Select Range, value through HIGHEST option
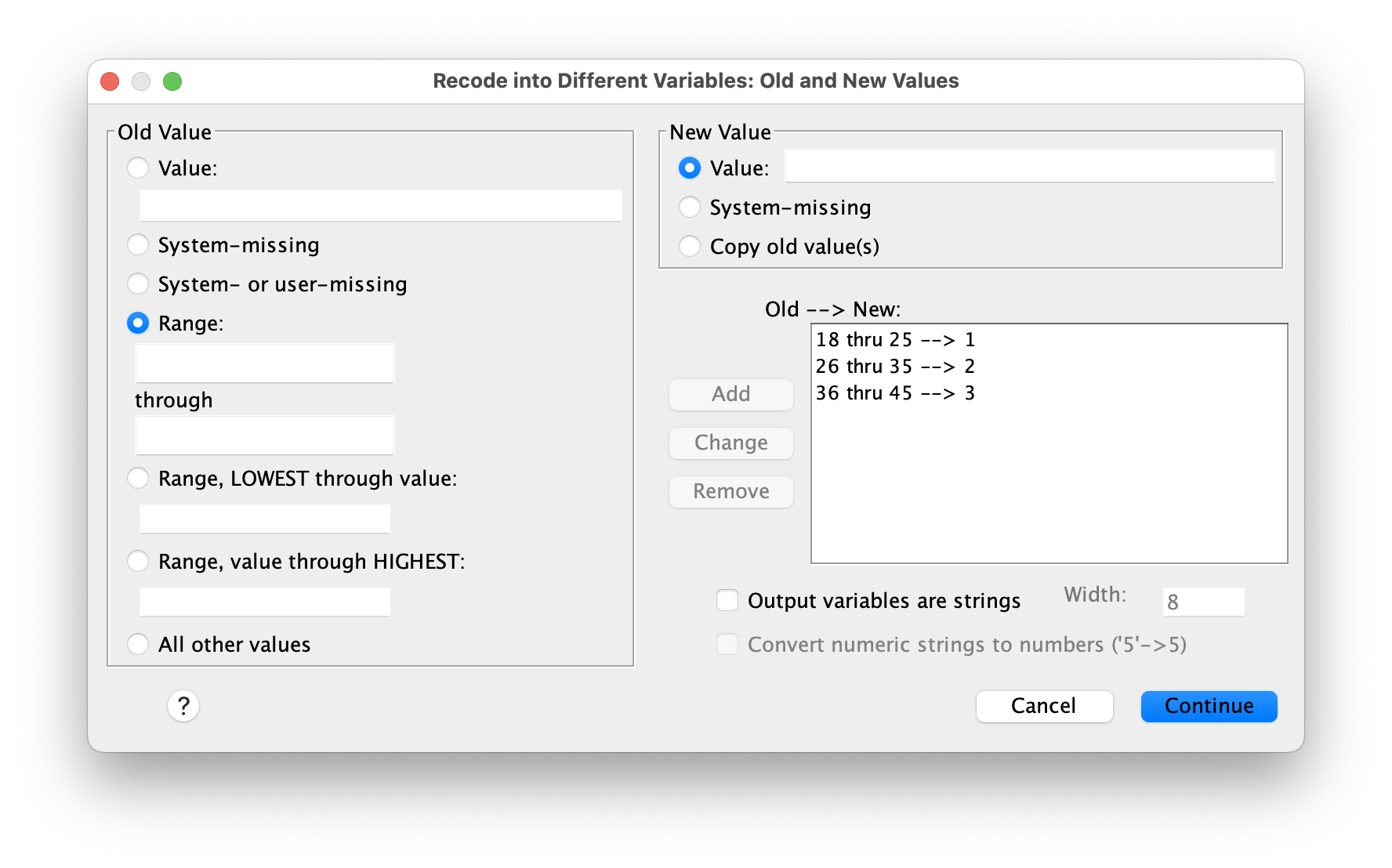Screen dimensions: 1392x868 (x=138, y=561)
